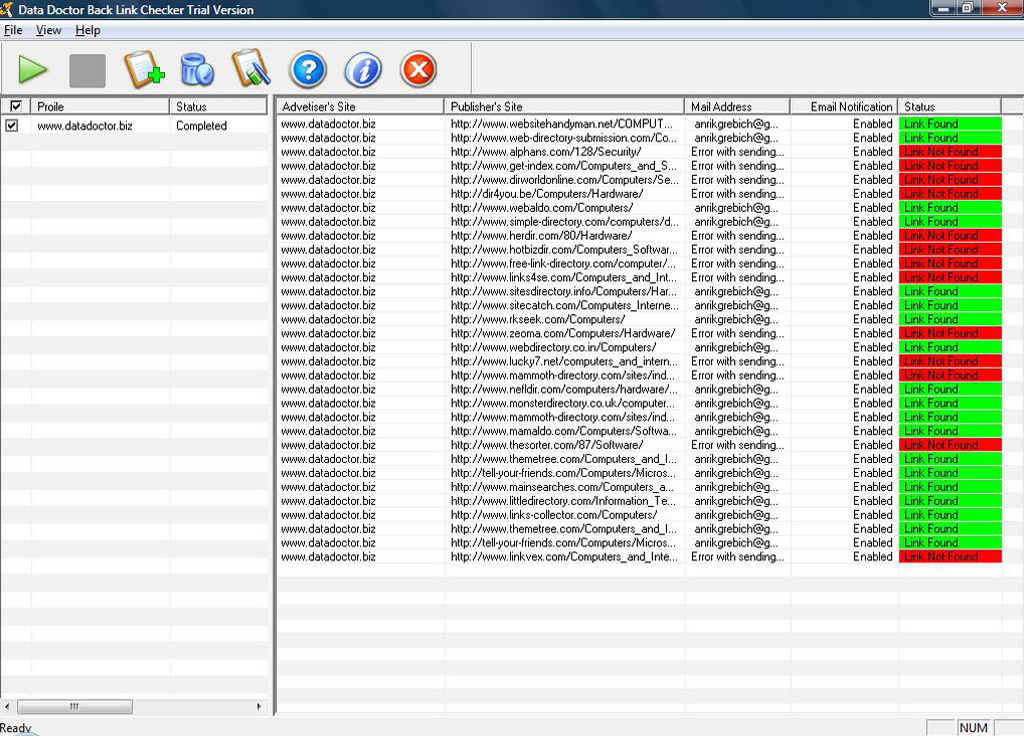Select the get-index.com publisher row
The width and height of the screenshot is (1024, 738).
pos(640,166)
